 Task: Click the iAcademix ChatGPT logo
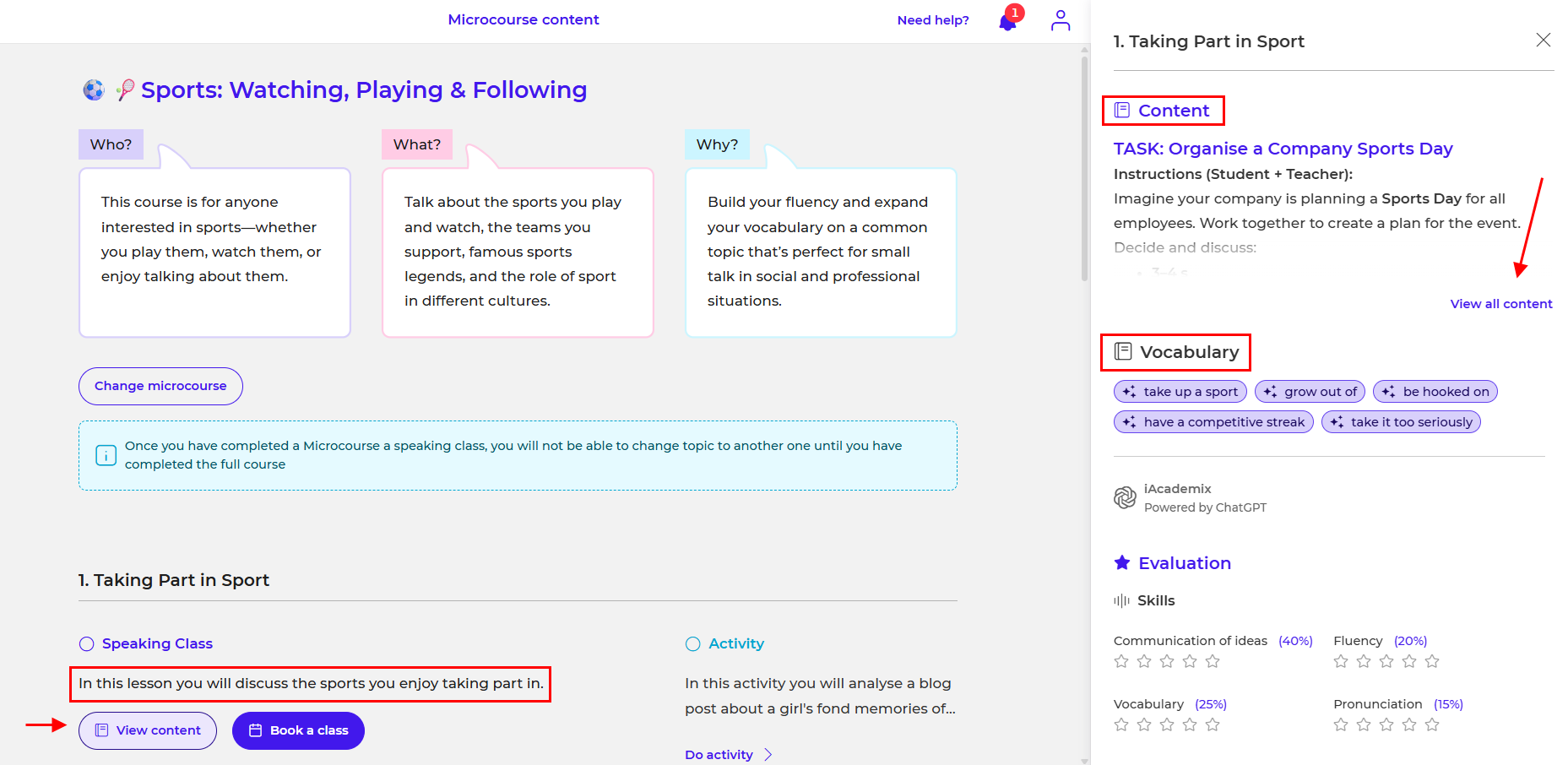point(1125,498)
